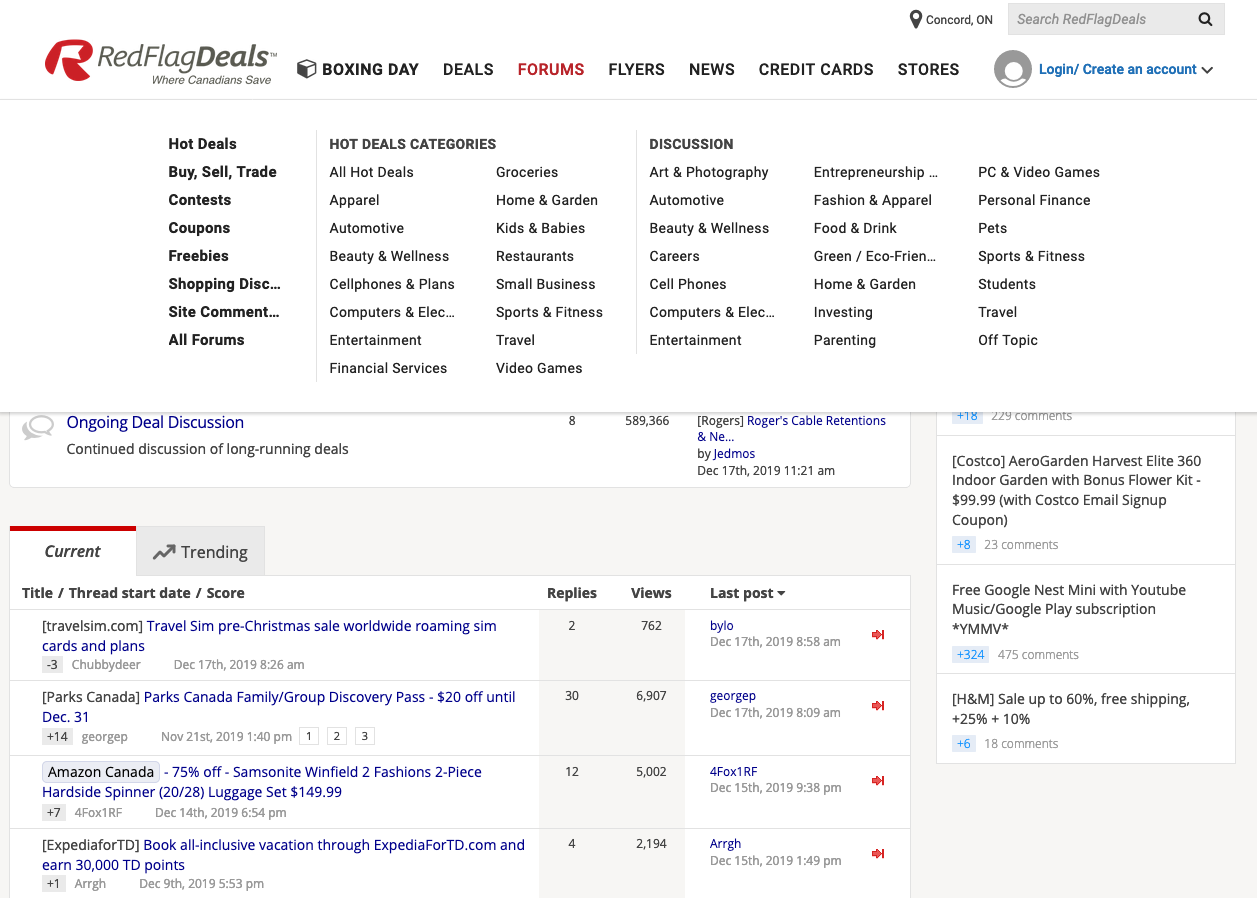1257x898 pixels.
Task: Open Parenting discussion forum
Action: [845, 340]
